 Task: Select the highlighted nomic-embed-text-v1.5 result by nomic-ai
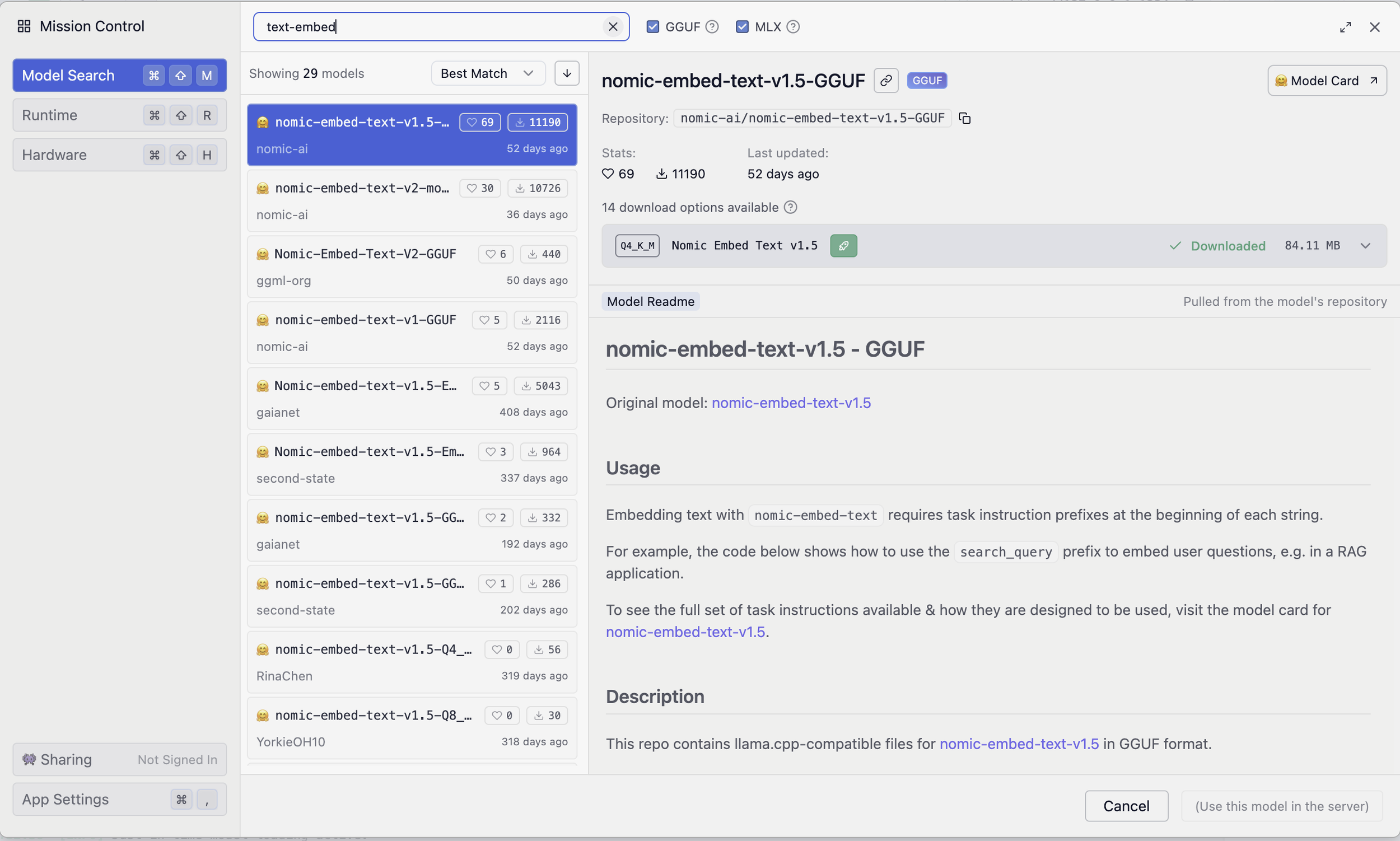coord(412,135)
